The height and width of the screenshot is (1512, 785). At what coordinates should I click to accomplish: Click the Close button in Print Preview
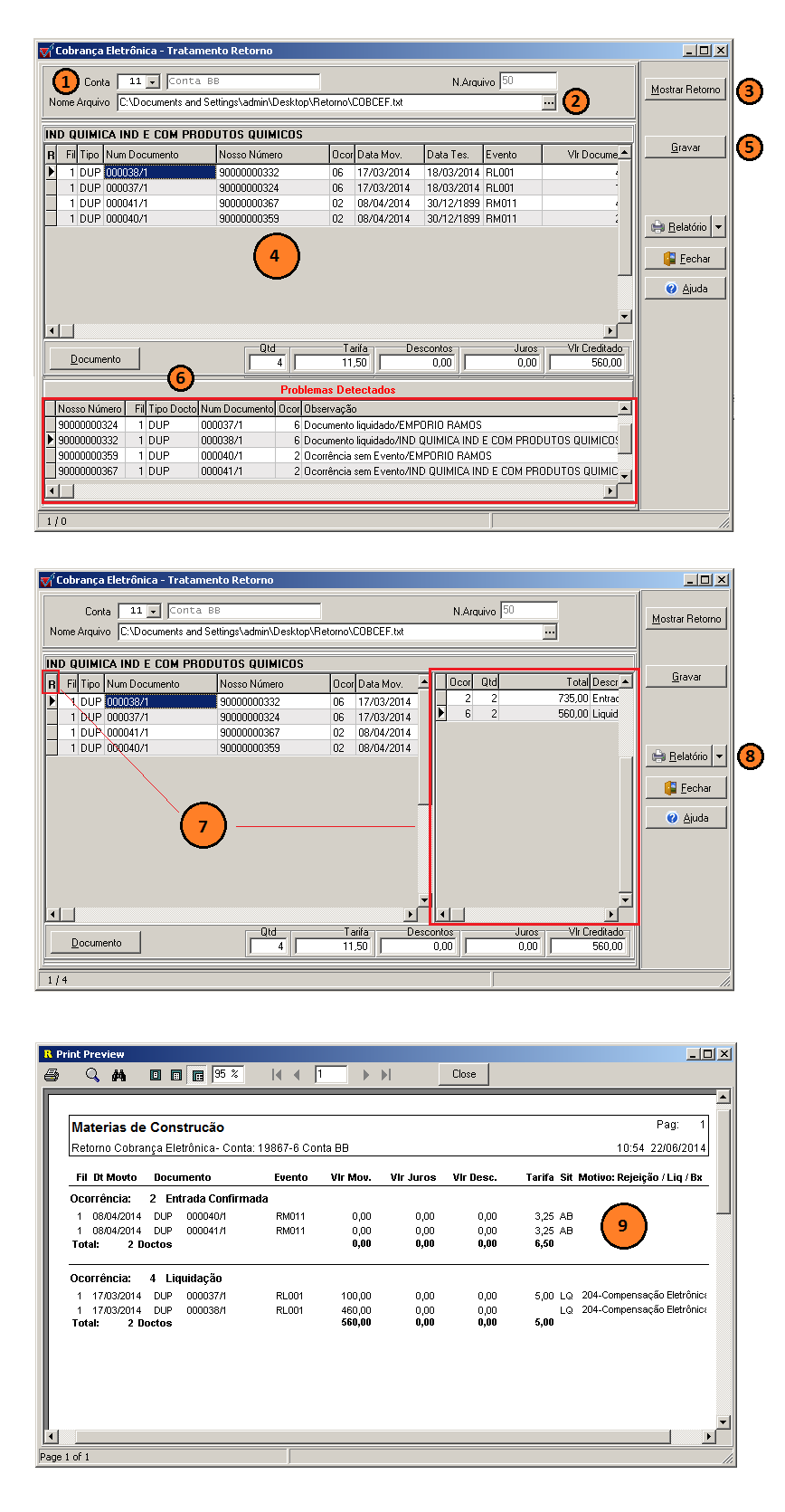pos(464,1074)
